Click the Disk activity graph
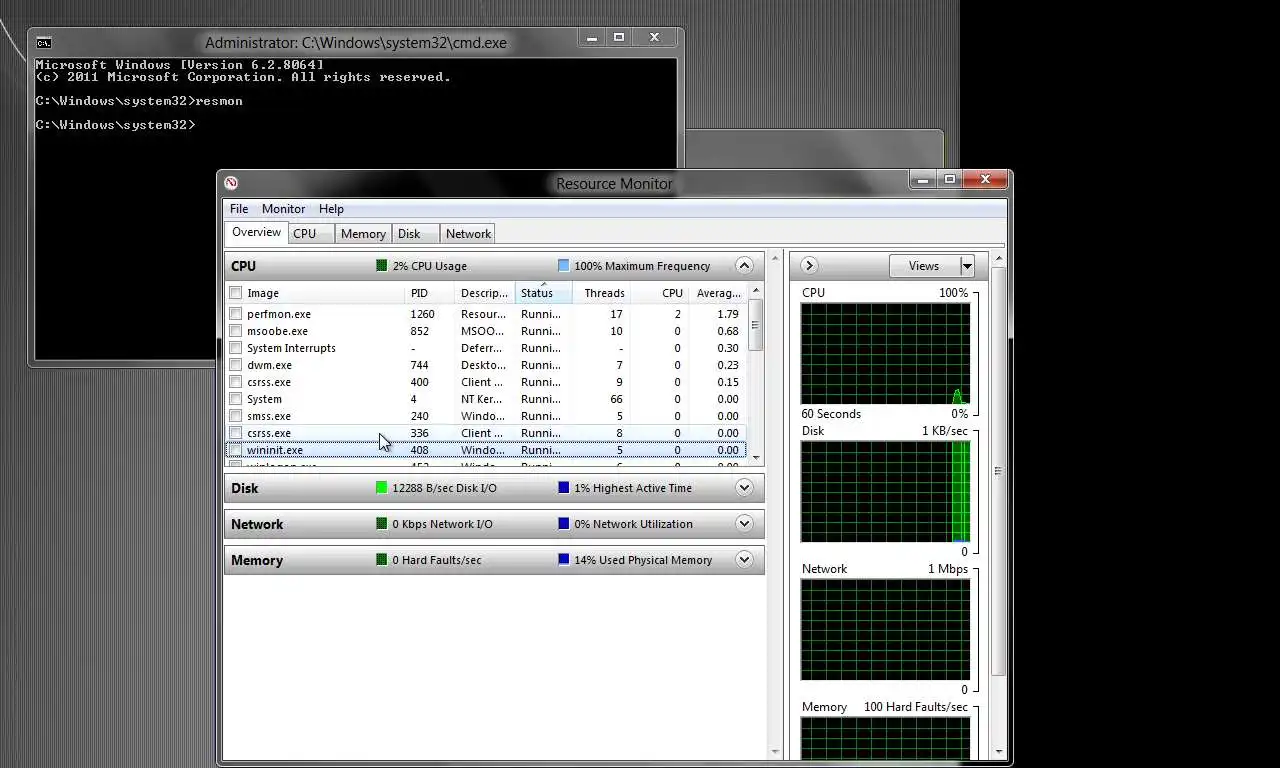This screenshot has width=1280, height=768. point(885,492)
